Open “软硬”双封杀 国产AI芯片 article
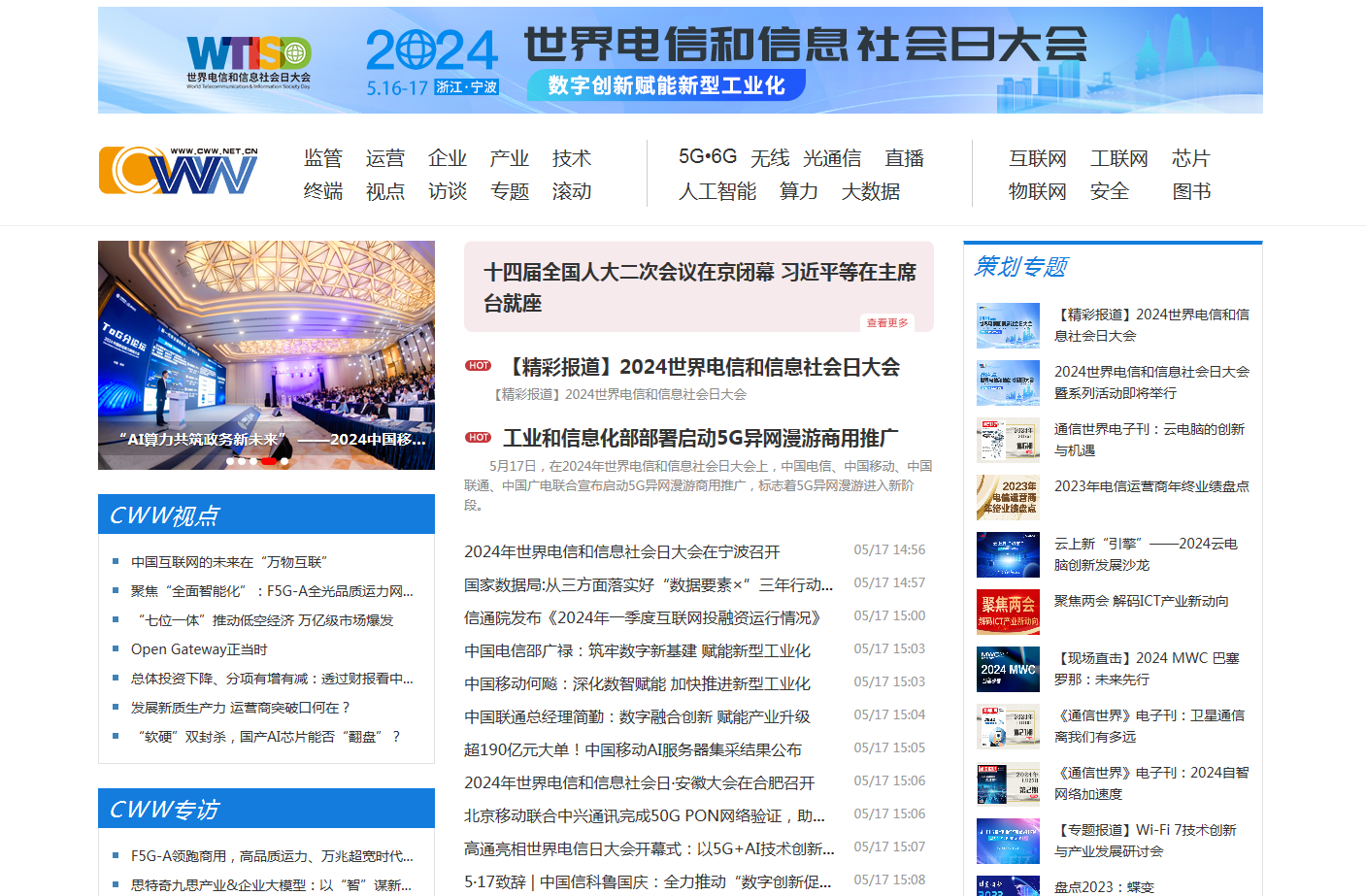 266,737
